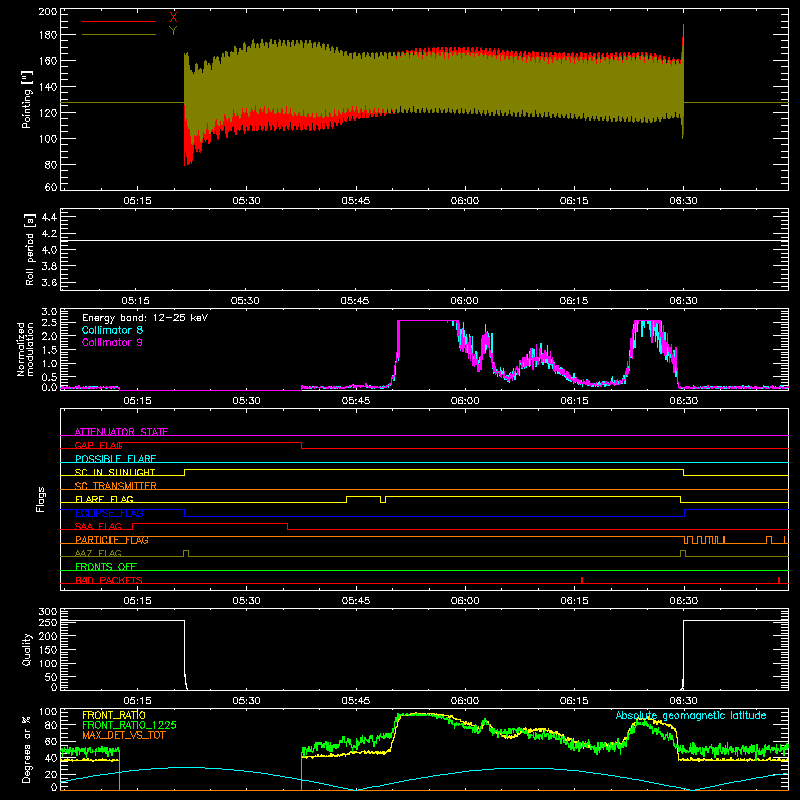
Task: Click the 3.6 tick on Roll period axis
Action: (x=49, y=282)
